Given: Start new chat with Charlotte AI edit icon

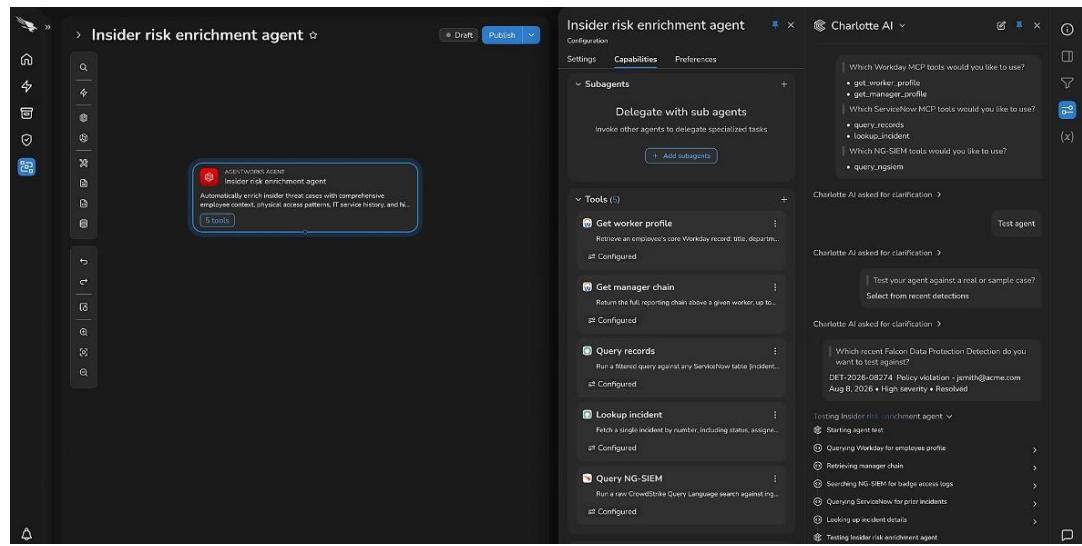Looking at the screenshot, I should tap(1001, 26).
